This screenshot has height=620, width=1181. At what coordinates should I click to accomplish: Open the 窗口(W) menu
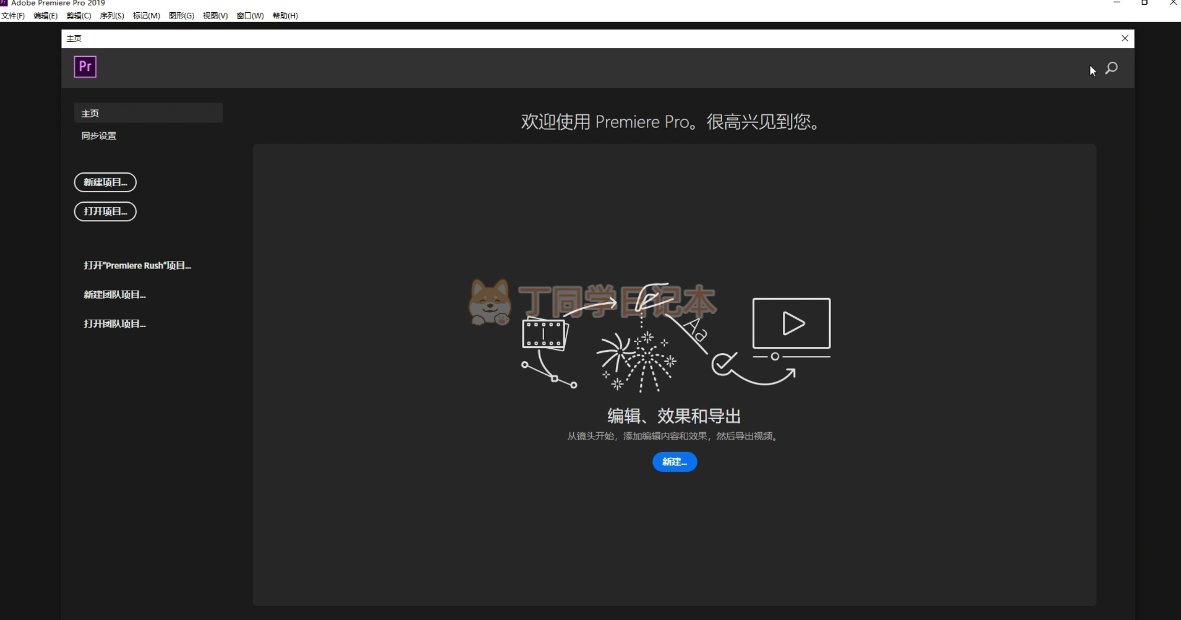coord(250,16)
